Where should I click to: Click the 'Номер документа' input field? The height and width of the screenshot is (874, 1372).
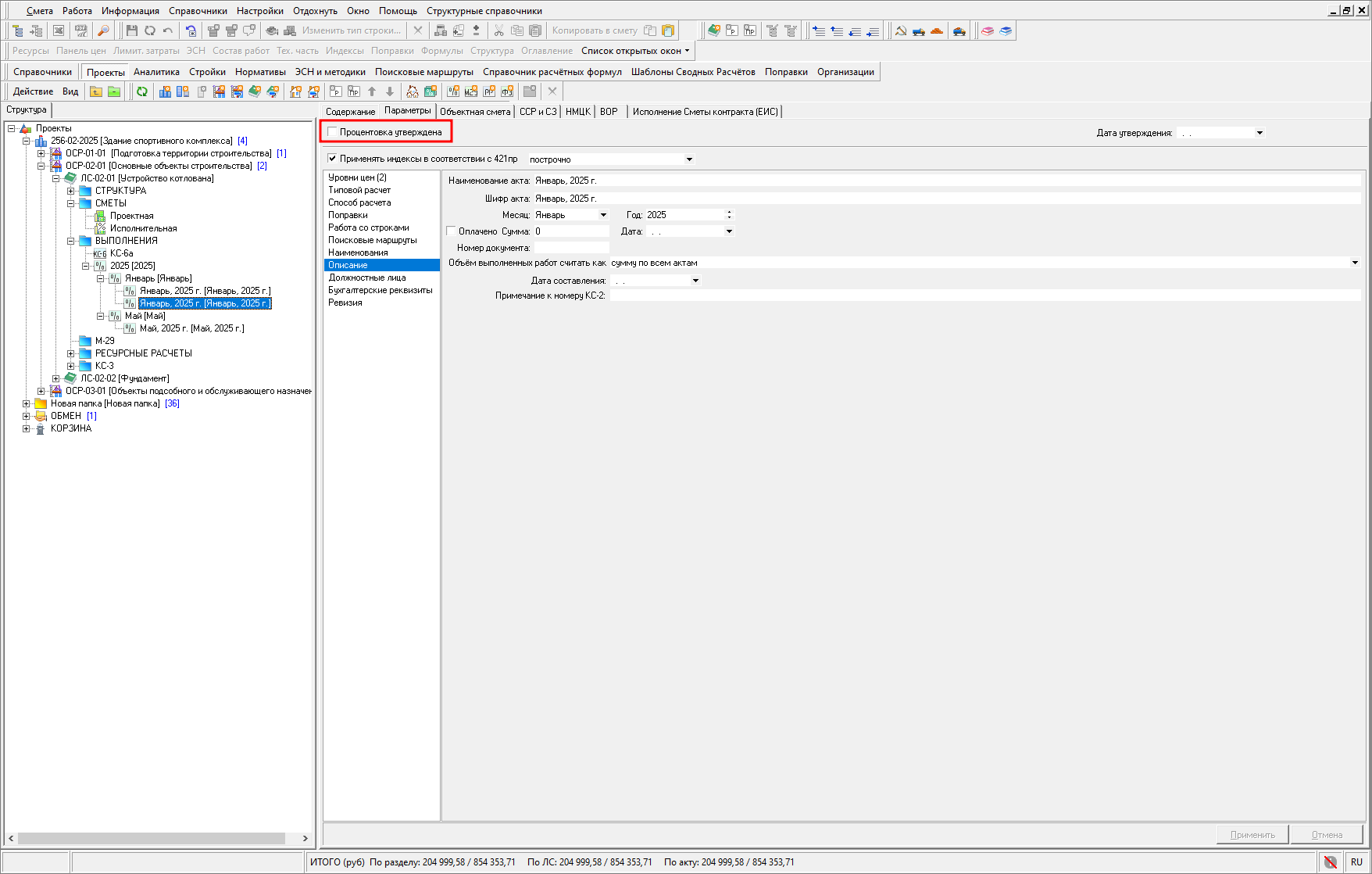point(570,248)
